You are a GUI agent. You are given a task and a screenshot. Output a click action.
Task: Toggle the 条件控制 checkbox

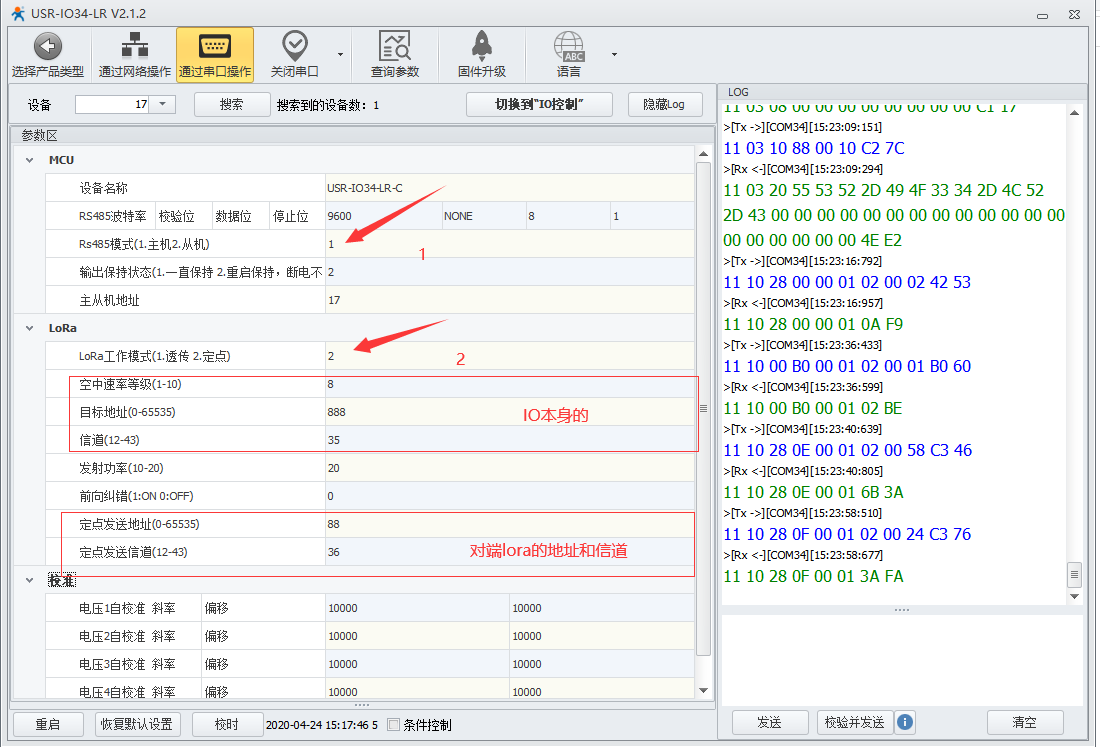(x=394, y=725)
